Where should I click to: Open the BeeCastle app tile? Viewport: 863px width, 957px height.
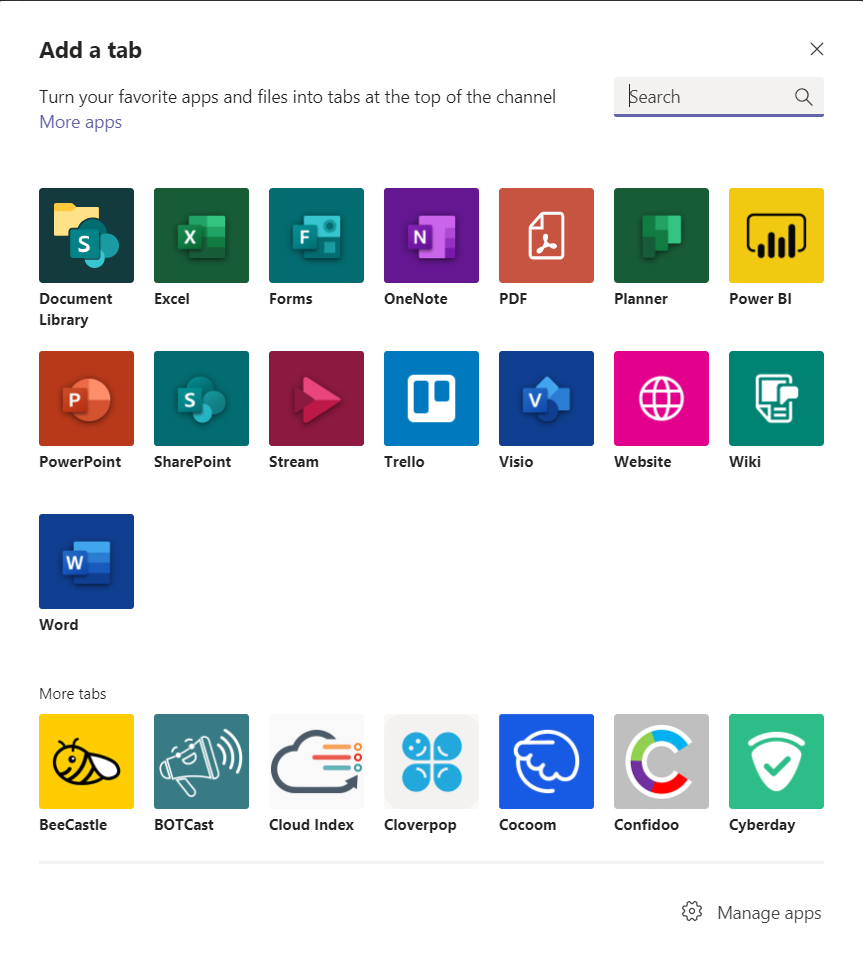86,761
